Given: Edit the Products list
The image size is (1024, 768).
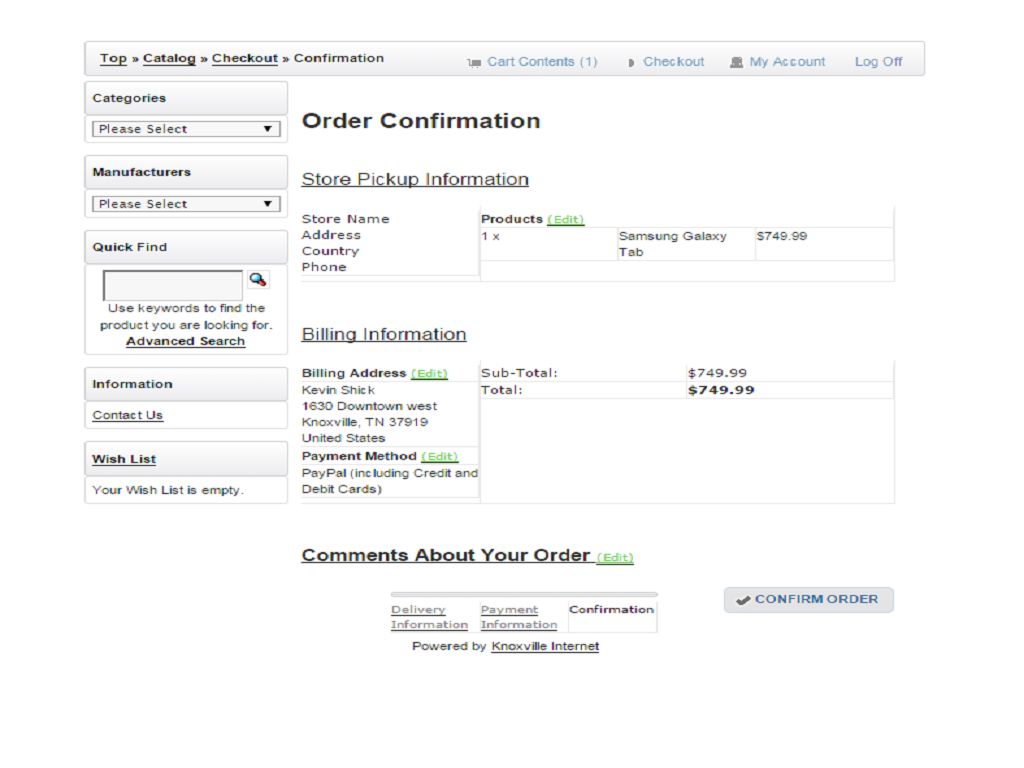Looking at the screenshot, I should point(565,220).
